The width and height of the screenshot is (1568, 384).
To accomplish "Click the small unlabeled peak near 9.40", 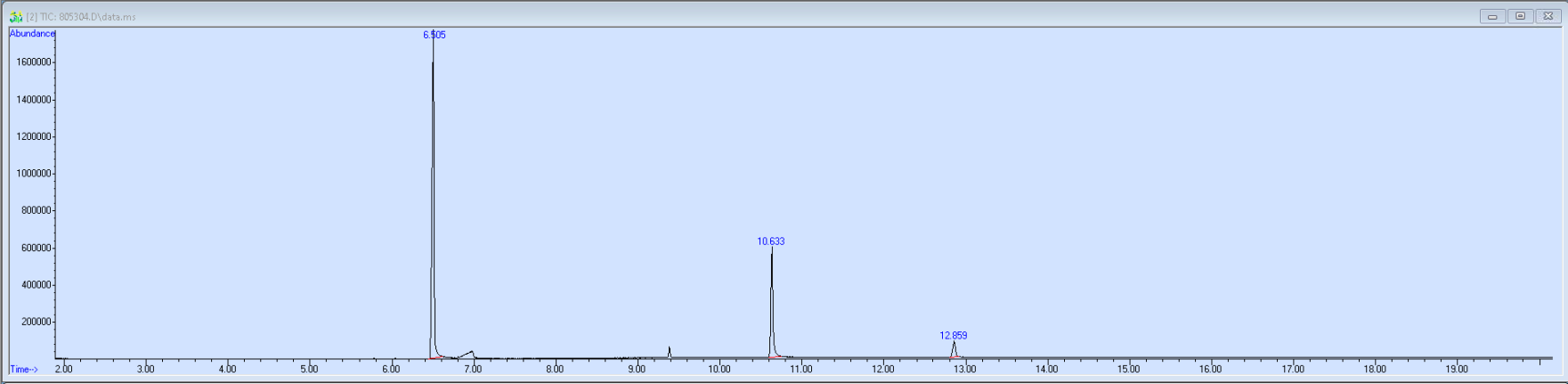I will pos(670,353).
